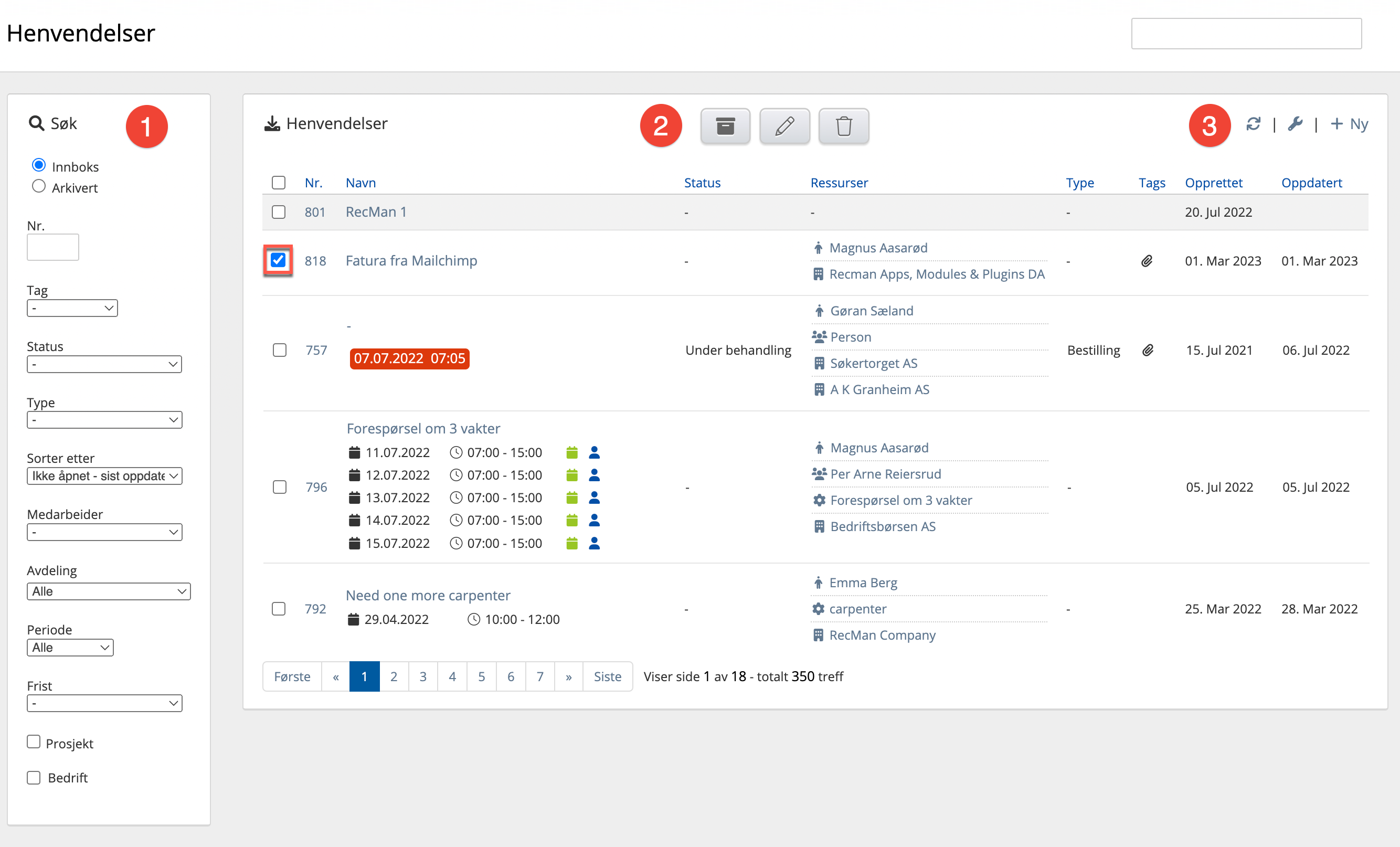Click the red 07.07.2022 07:05 deadline badge

click(x=409, y=358)
